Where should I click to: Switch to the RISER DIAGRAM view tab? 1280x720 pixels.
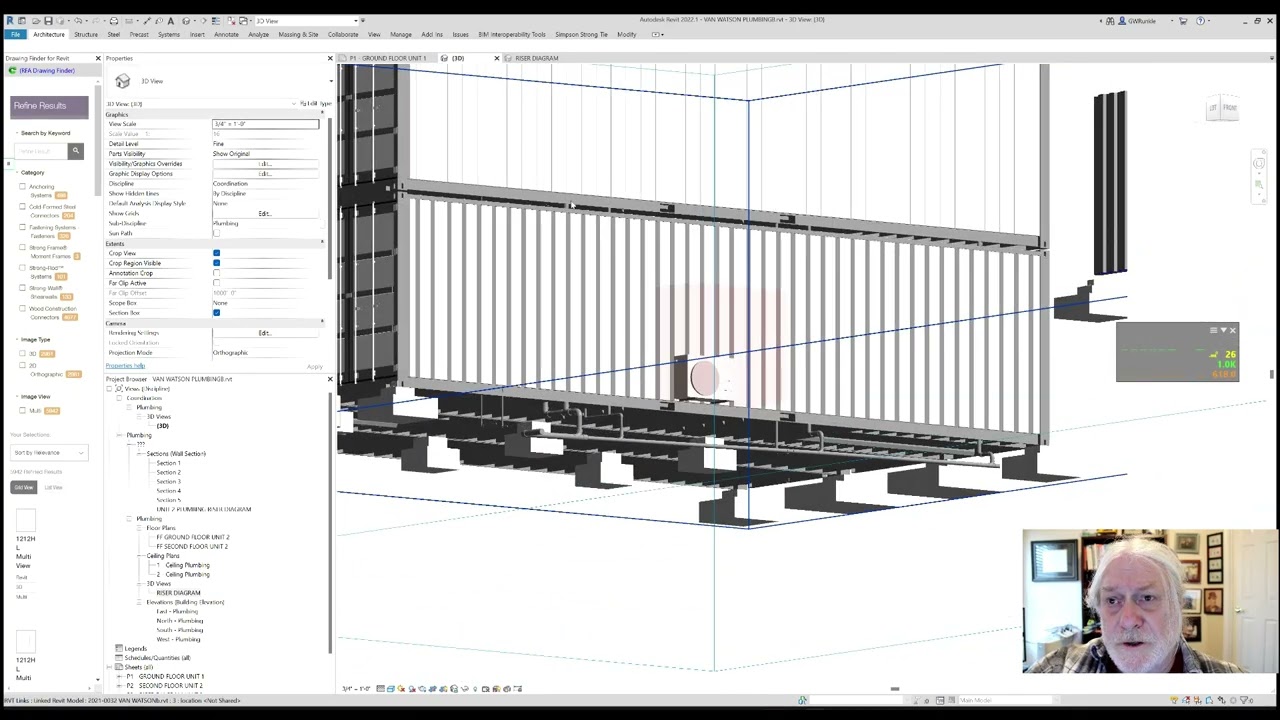pos(536,58)
